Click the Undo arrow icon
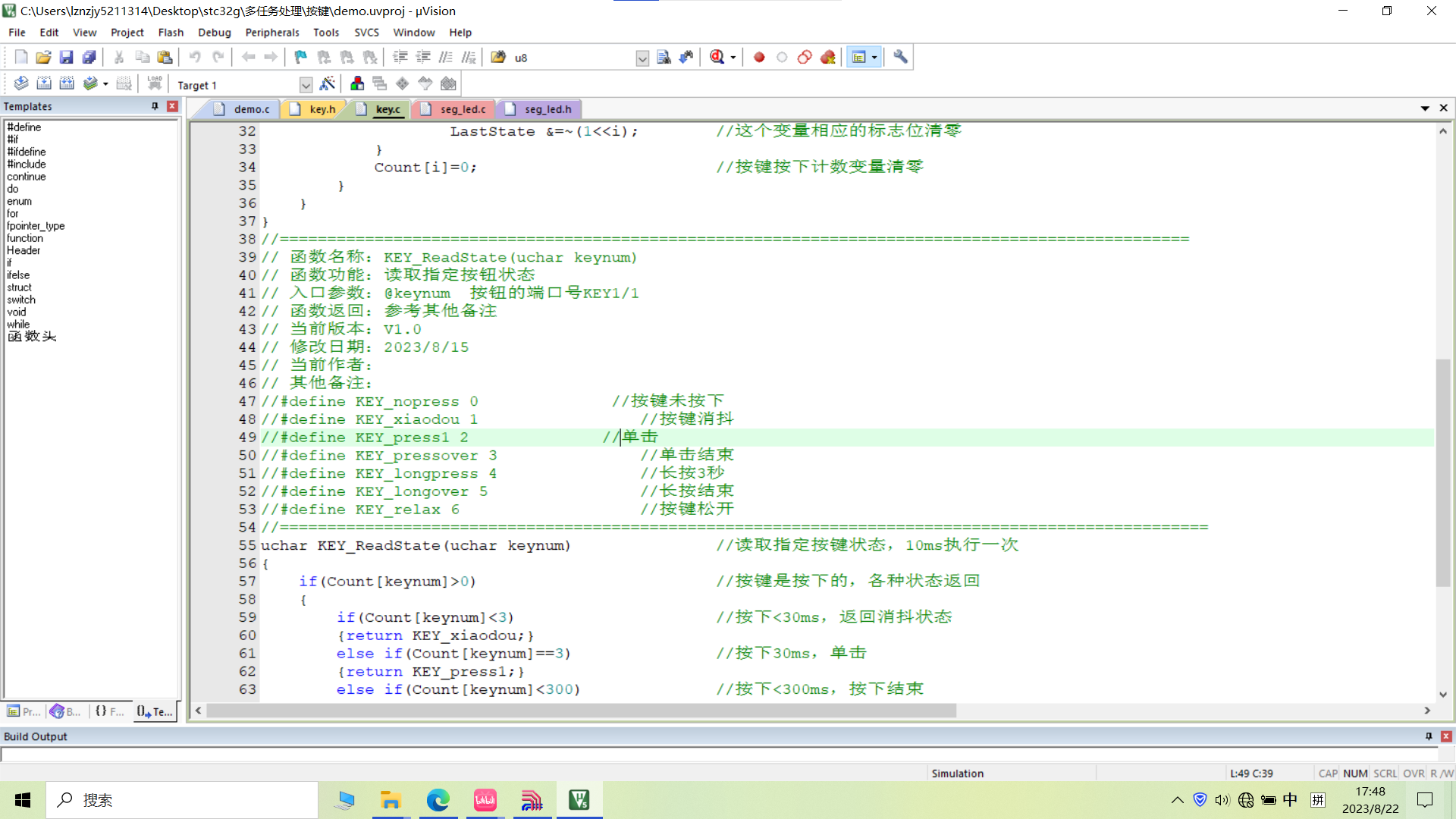Screen dimensions: 1456x819 click(195, 57)
